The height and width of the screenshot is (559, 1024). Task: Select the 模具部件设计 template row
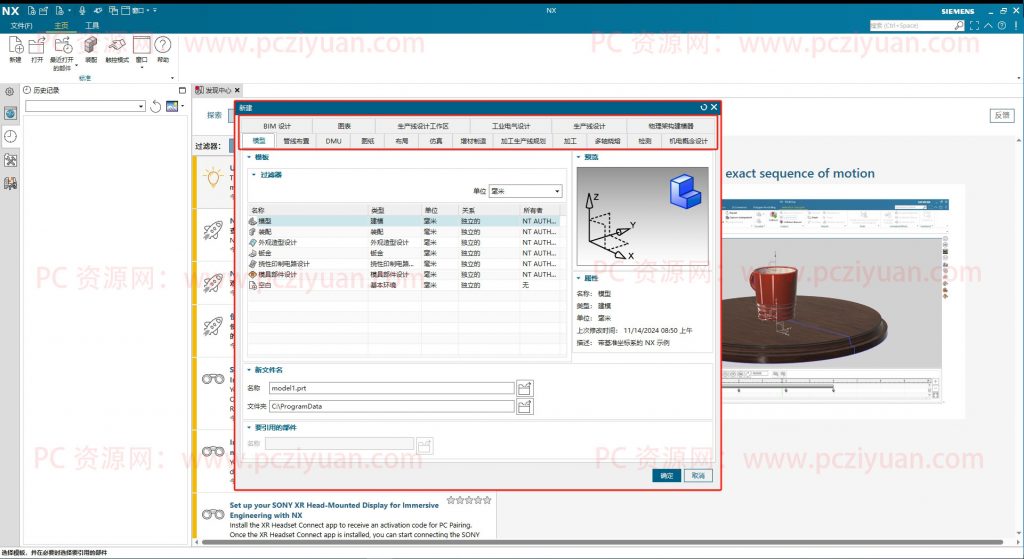click(x=404, y=274)
